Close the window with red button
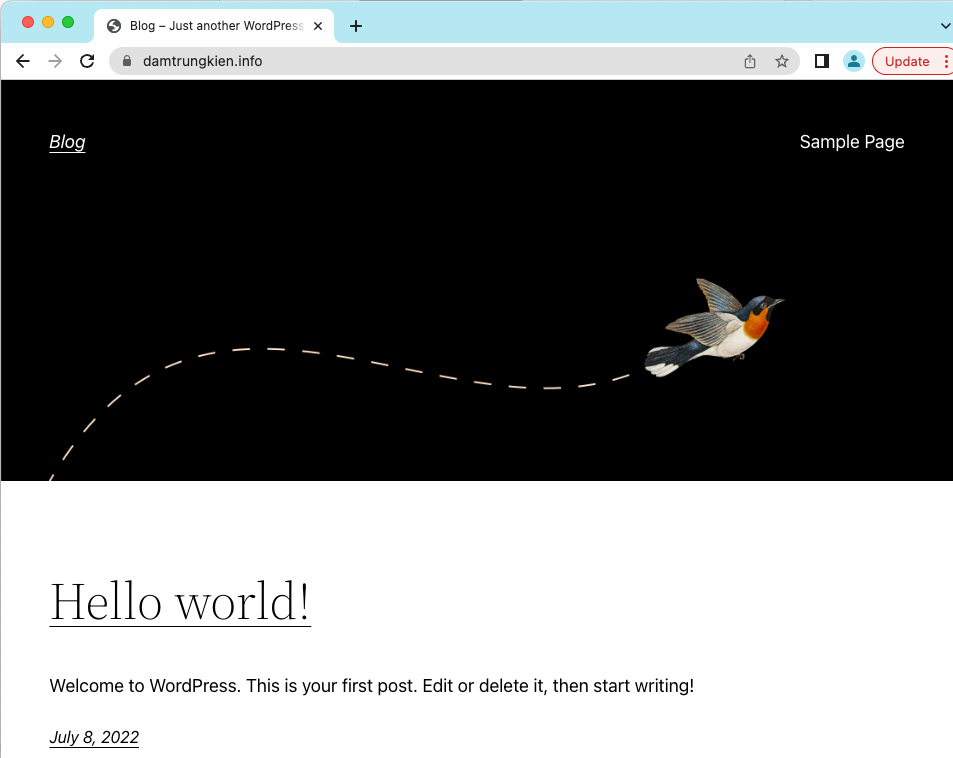The height and width of the screenshot is (758, 953). (x=28, y=22)
